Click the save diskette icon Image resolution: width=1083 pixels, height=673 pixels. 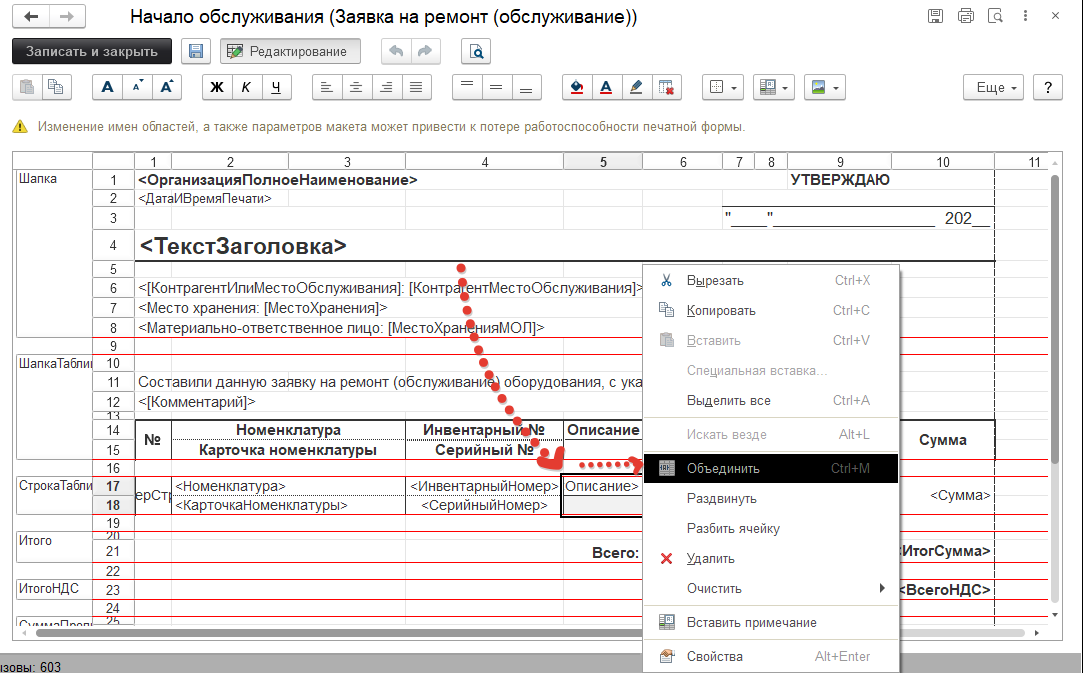coord(196,51)
